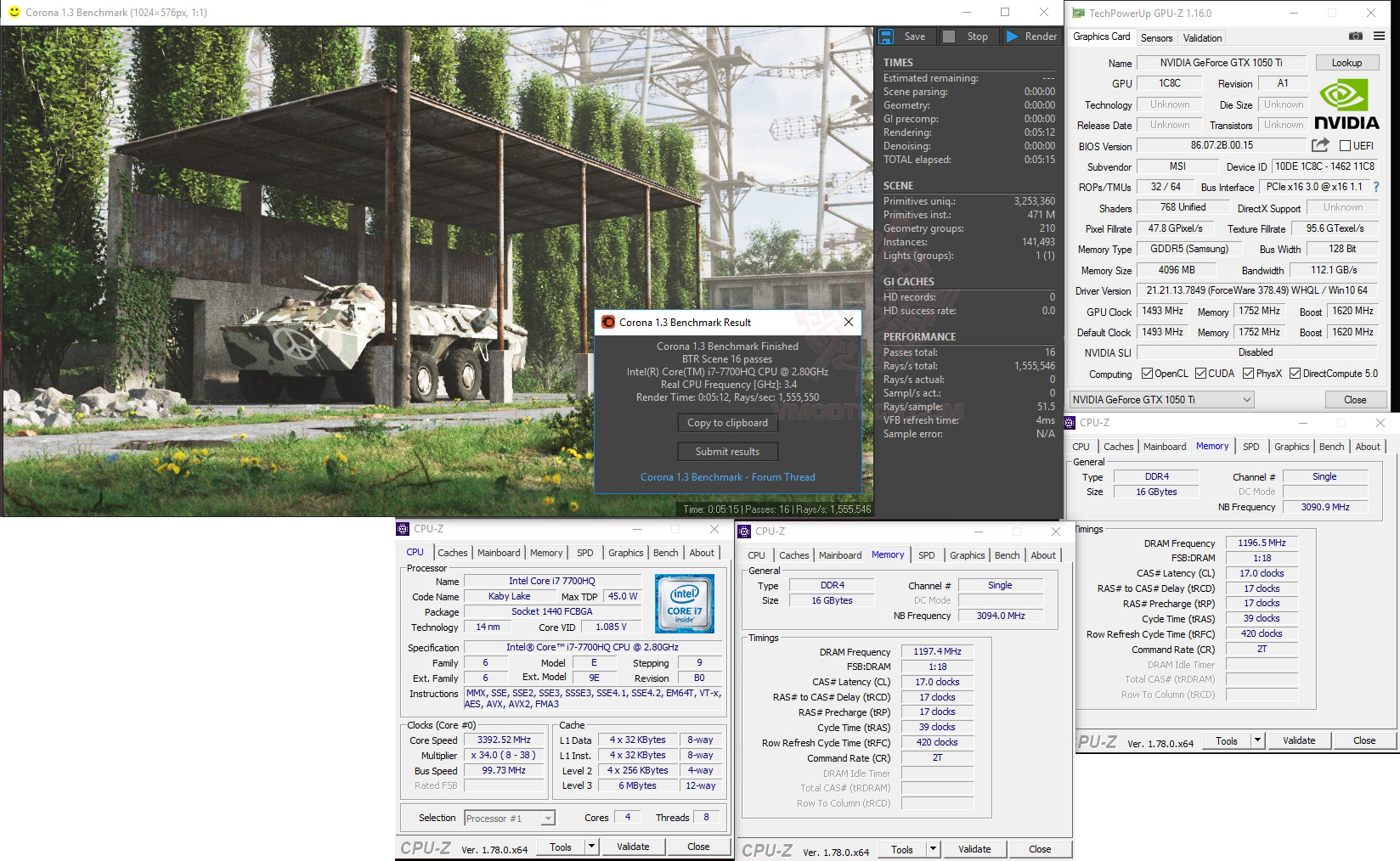This screenshot has height=861, width=1400.
Task: Toggle the CUDA checkbox
Action: [x=1200, y=374]
